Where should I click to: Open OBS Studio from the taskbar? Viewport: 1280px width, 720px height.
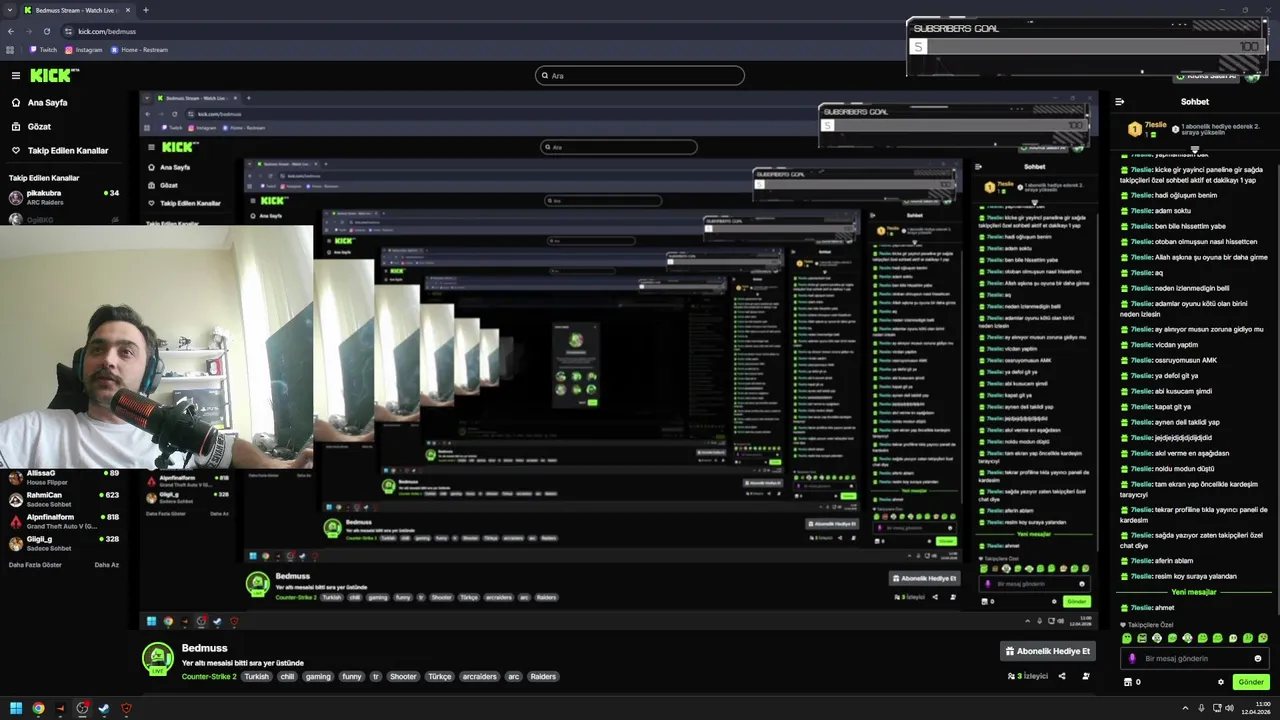(x=83, y=708)
